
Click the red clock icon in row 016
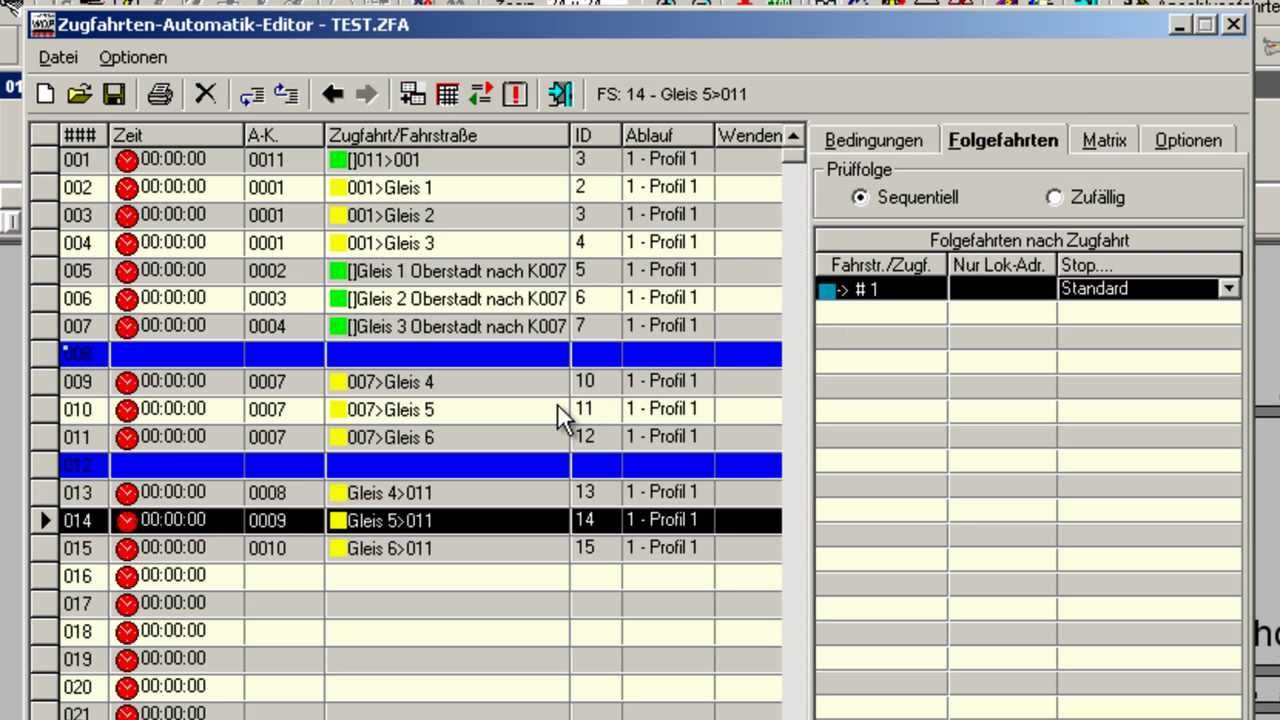click(x=126, y=576)
